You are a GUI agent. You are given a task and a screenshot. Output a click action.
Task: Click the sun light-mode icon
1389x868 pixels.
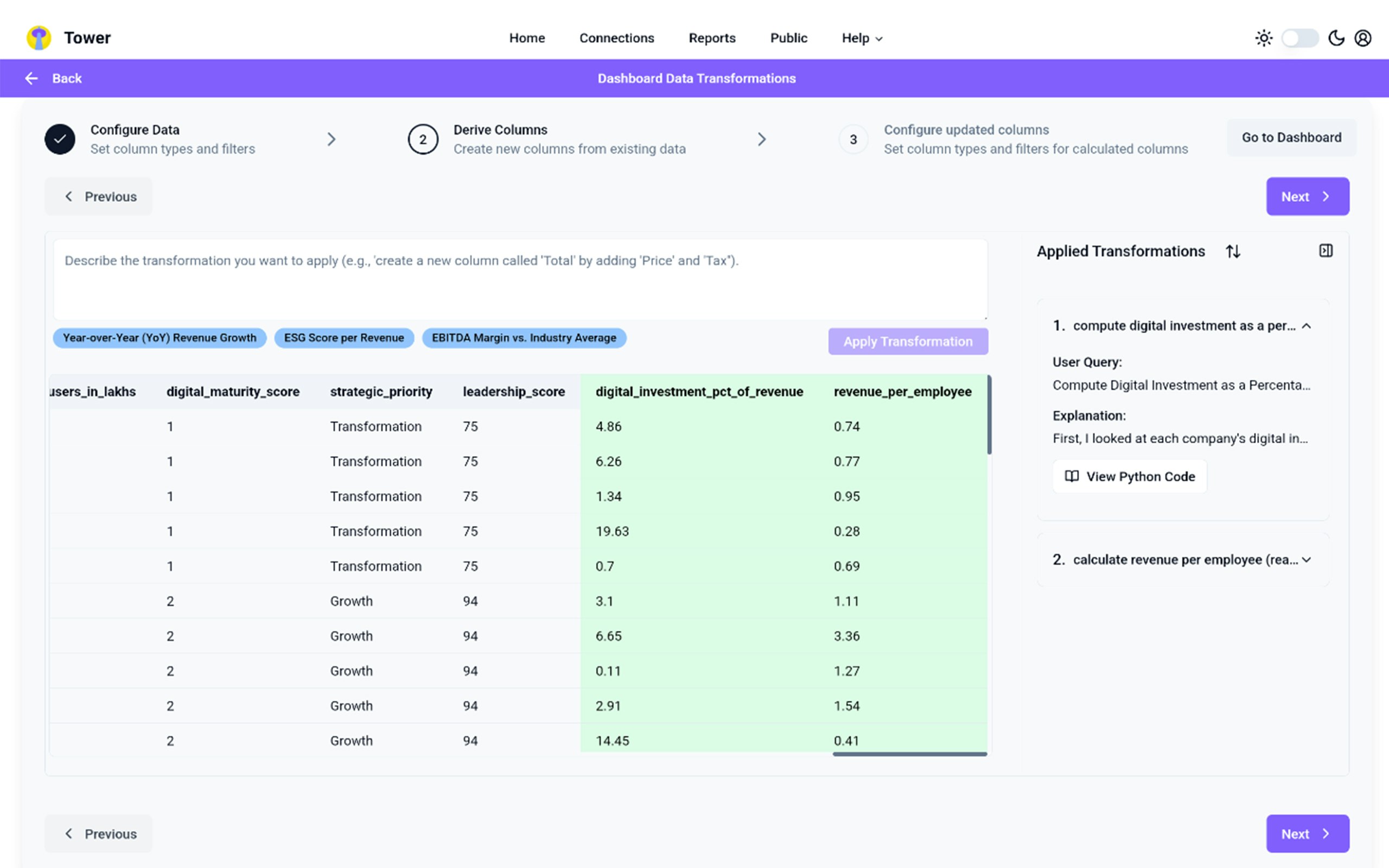click(1263, 38)
